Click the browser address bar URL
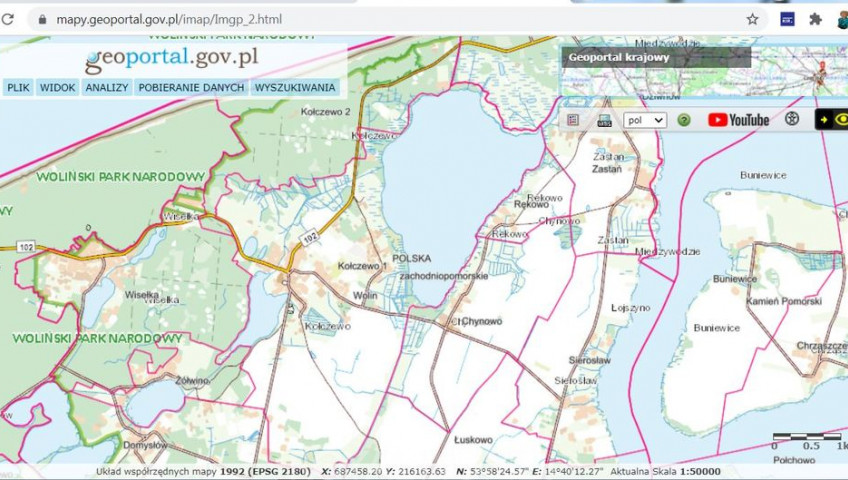Image resolution: width=848 pixels, height=480 pixels. (169, 19)
